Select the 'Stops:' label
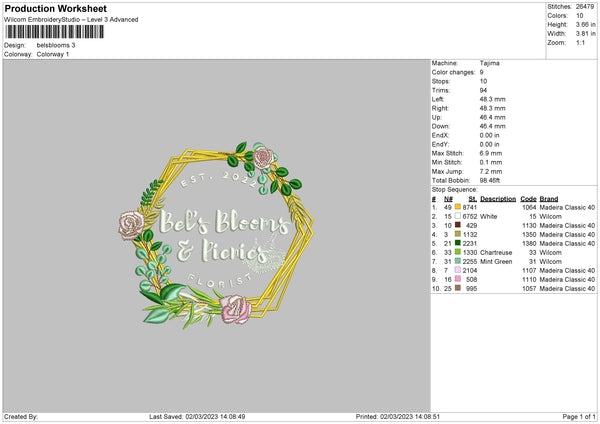The image size is (600, 424). pos(441,81)
